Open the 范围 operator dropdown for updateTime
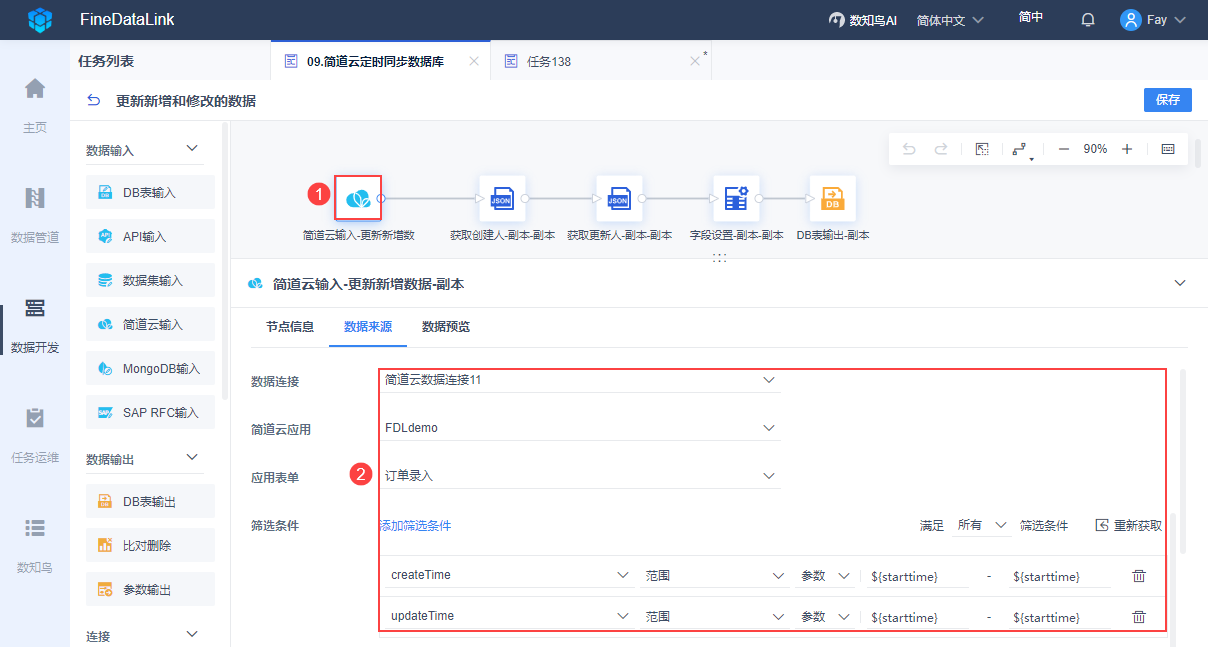The height and width of the screenshot is (647, 1208). click(715, 616)
